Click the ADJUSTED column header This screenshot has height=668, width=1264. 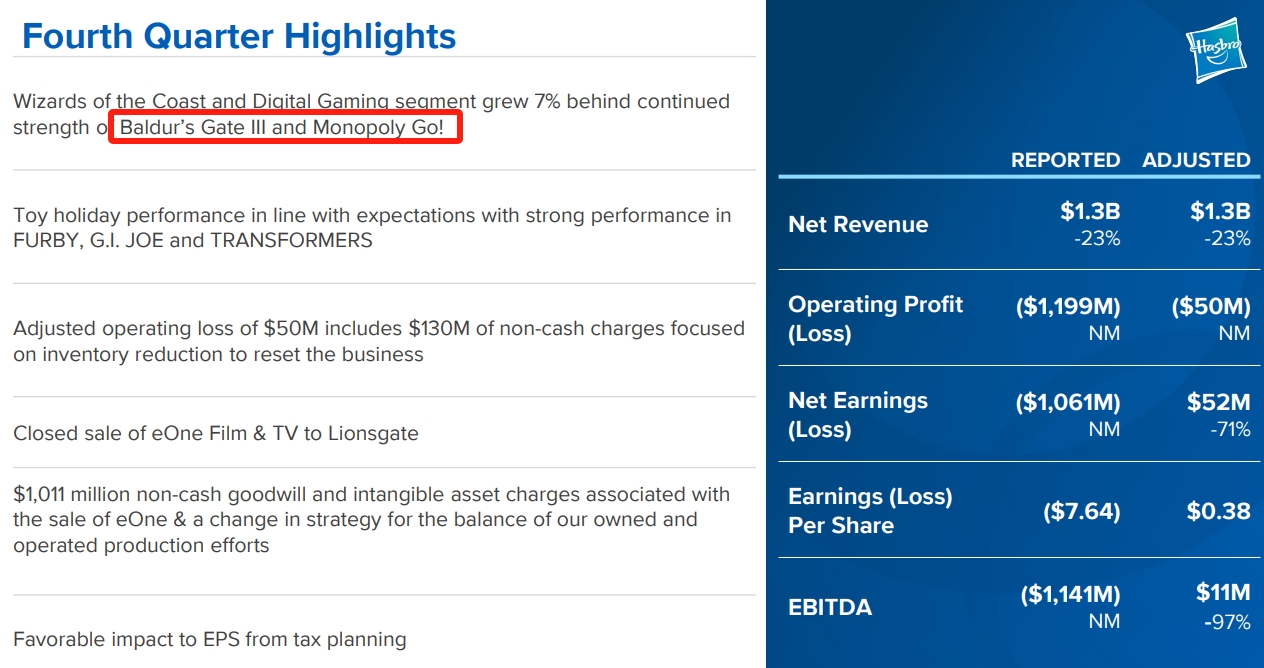click(x=1196, y=160)
